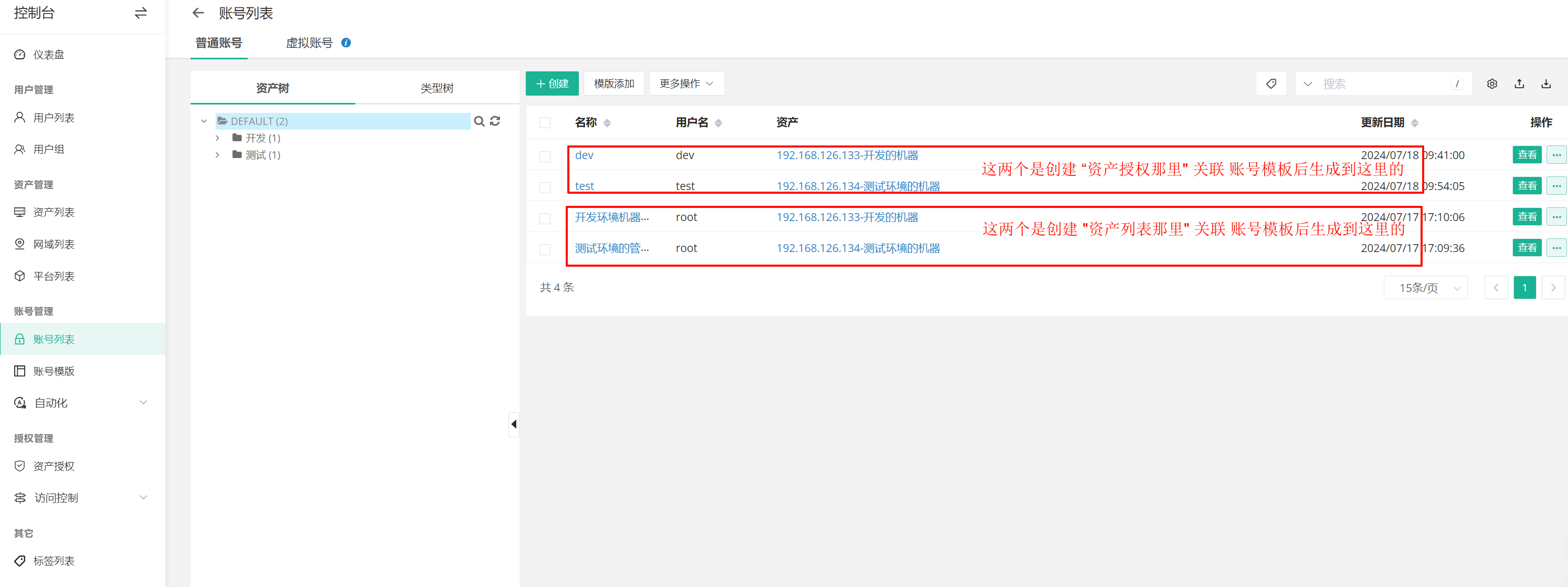Select the dev account row checkbox

click(545, 156)
